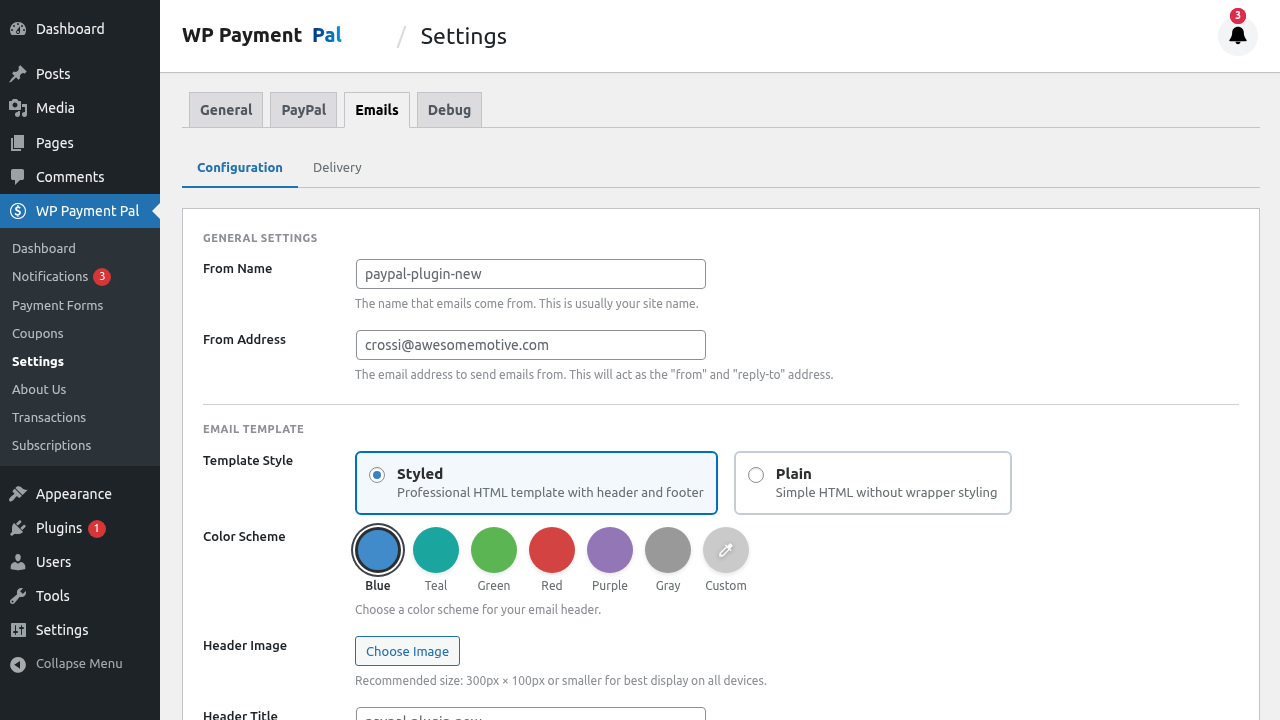The height and width of the screenshot is (720, 1280).
Task: Click inside the From Name input field
Action: click(x=530, y=273)
